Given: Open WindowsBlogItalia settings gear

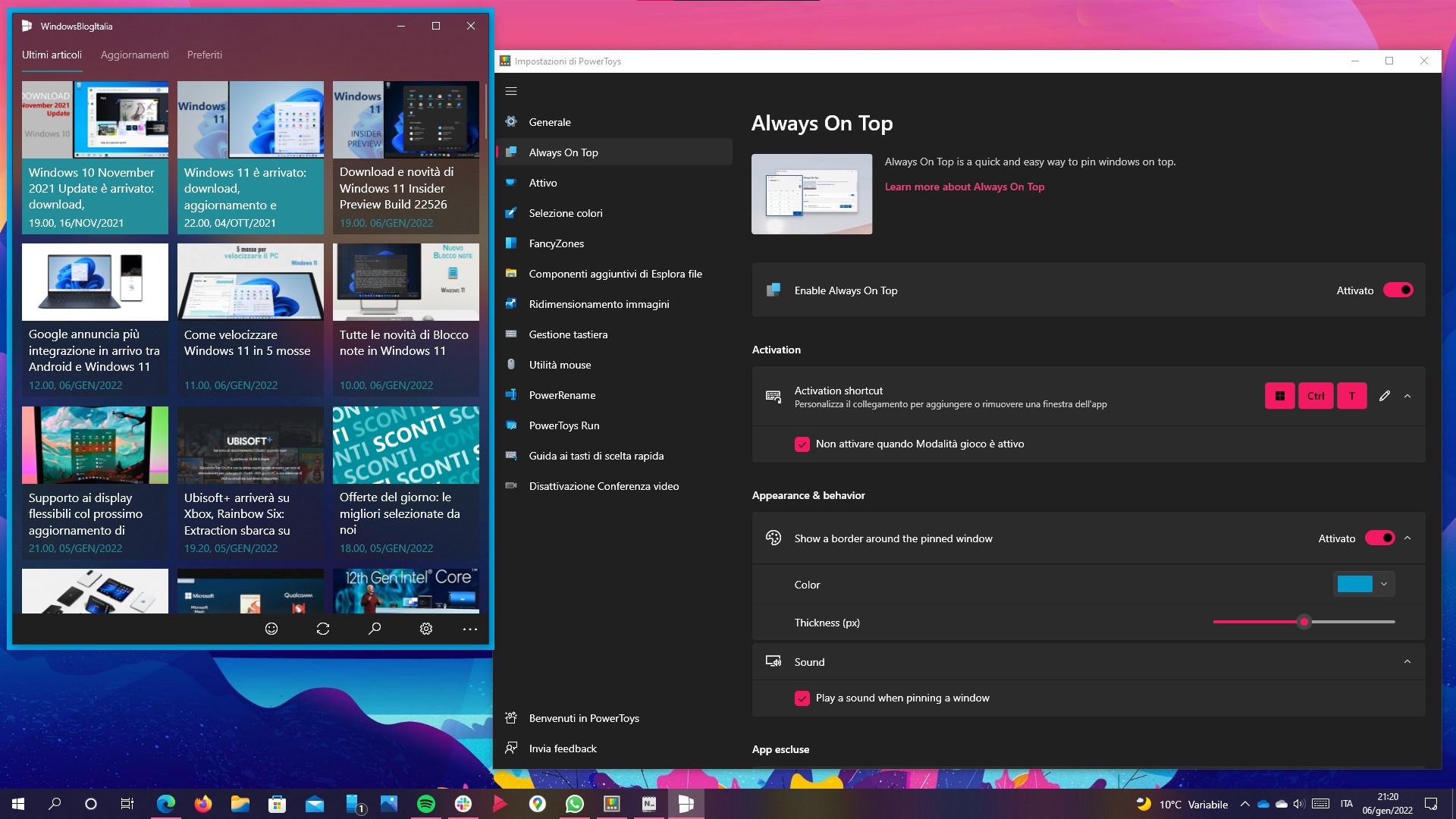Looking at the screenshot, I should click(x=426, y=629).
